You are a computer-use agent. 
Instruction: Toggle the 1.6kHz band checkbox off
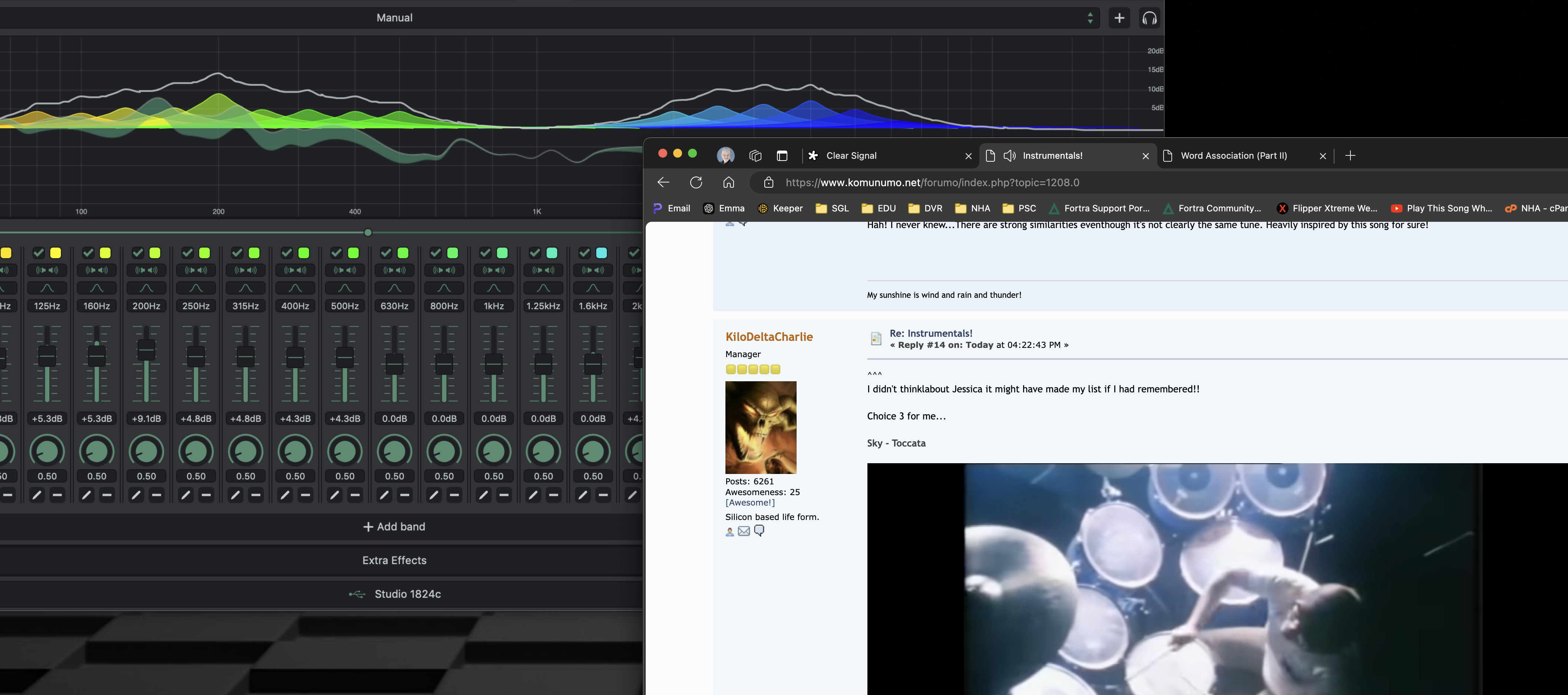(584, 253)
